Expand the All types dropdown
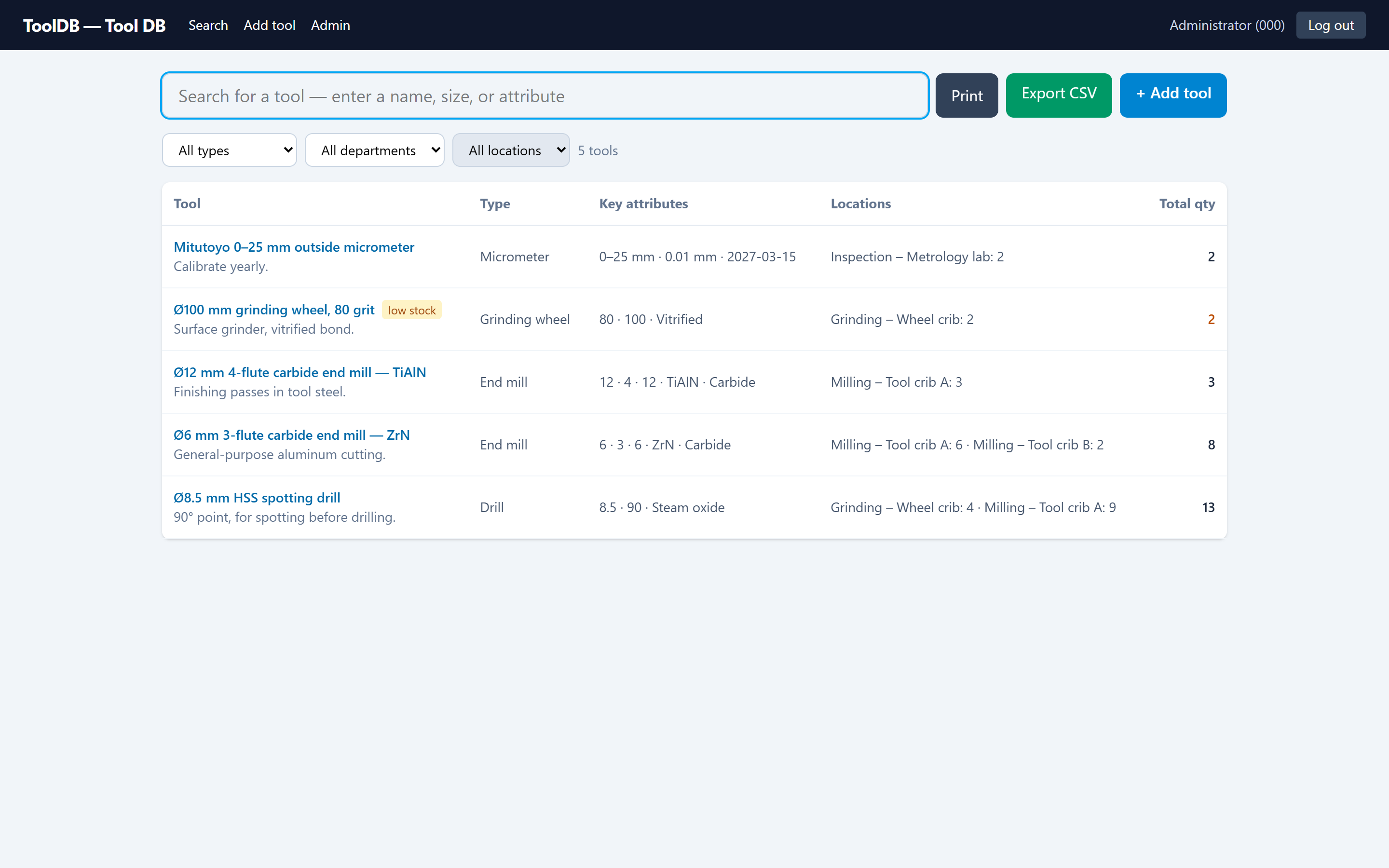This screenshot has width=1389, height=868. coord(230,150)
